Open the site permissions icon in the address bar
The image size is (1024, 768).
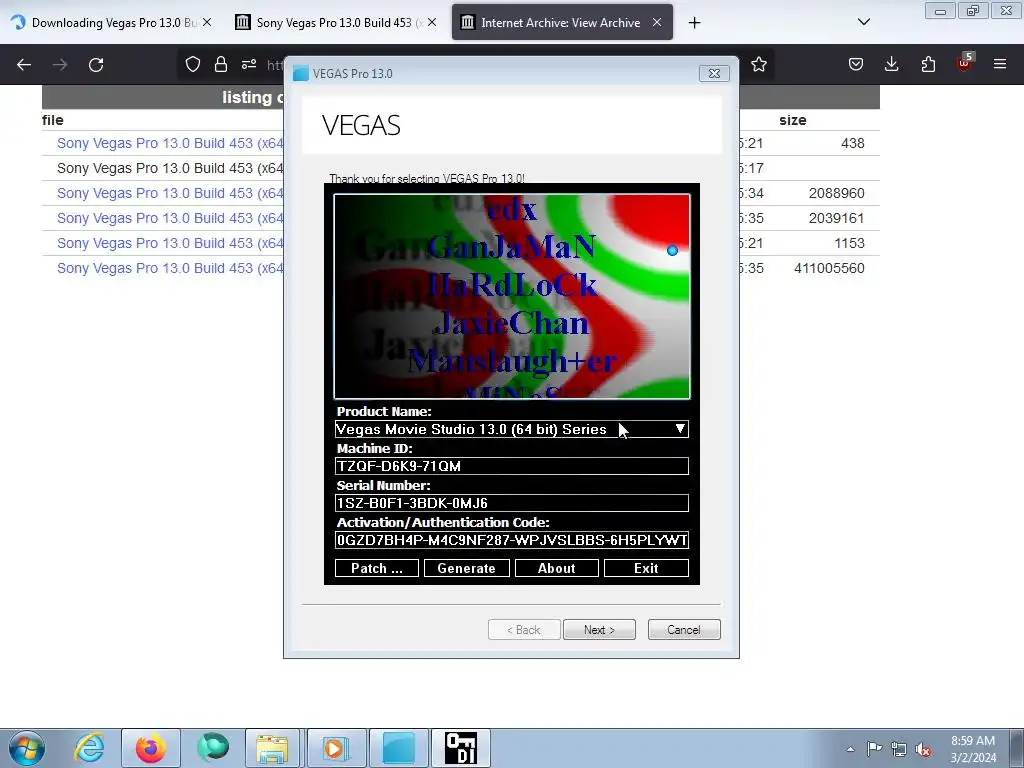[249, 64]
